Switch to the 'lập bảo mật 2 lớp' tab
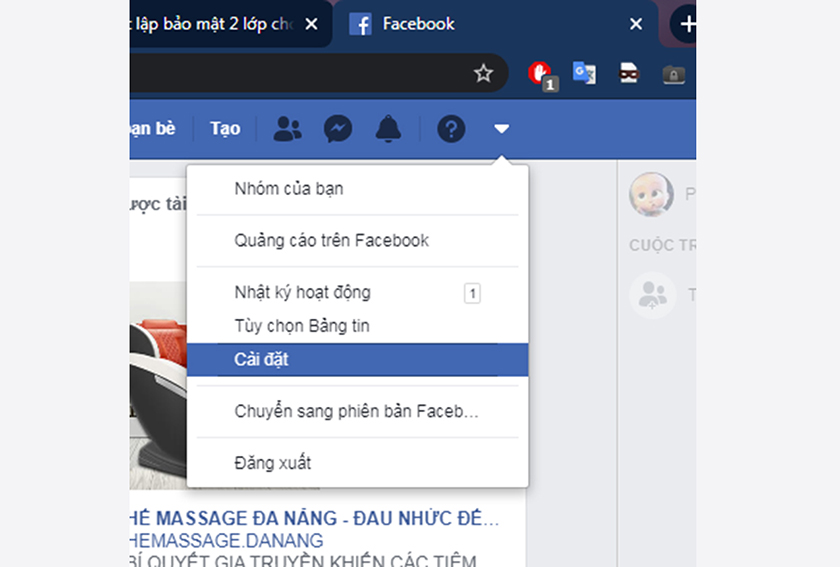Screen dimensions: 840x567 (230, 24)
